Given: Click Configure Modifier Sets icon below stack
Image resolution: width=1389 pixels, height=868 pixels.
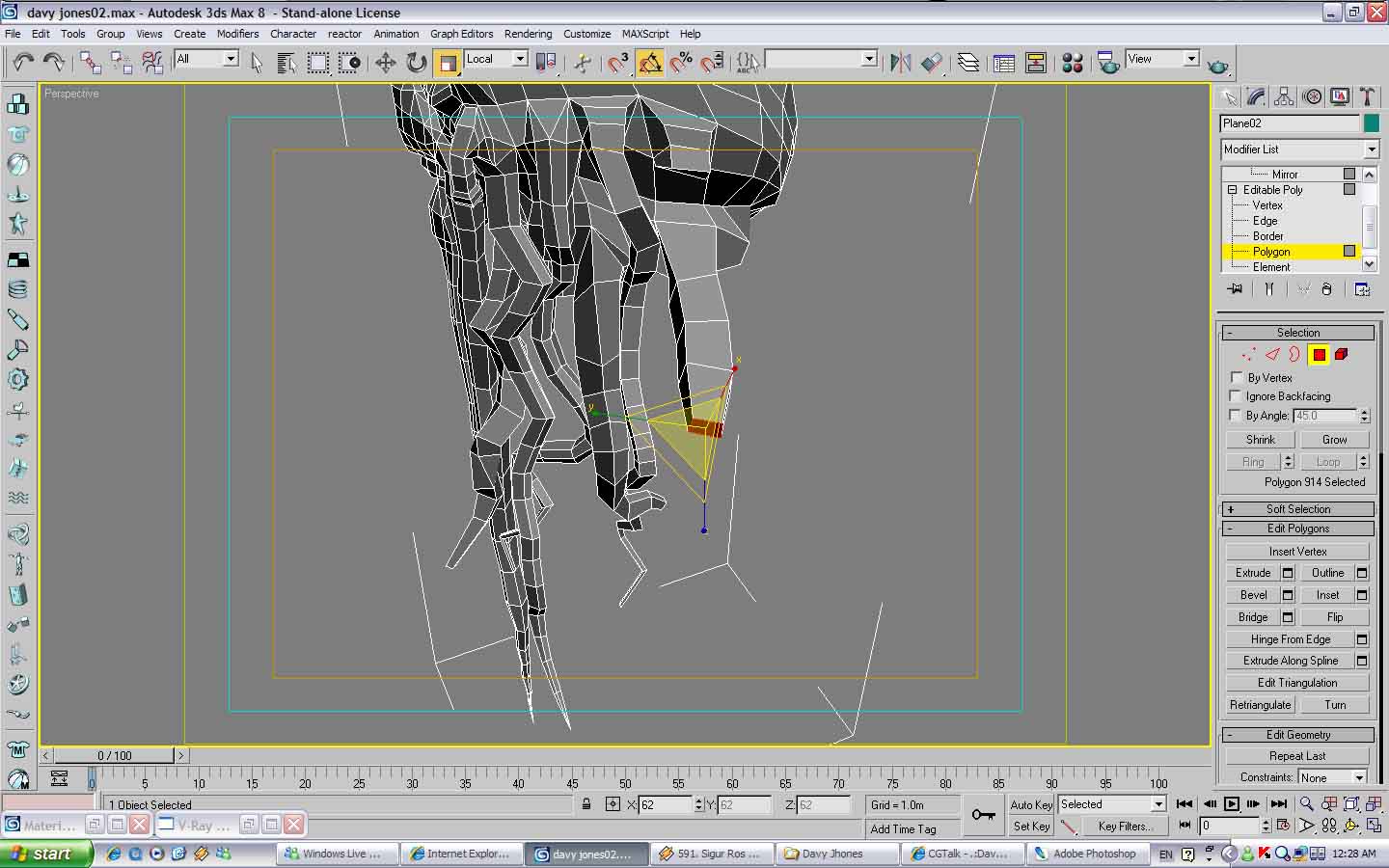Looking at the screenshot, I should point(1362,288).
